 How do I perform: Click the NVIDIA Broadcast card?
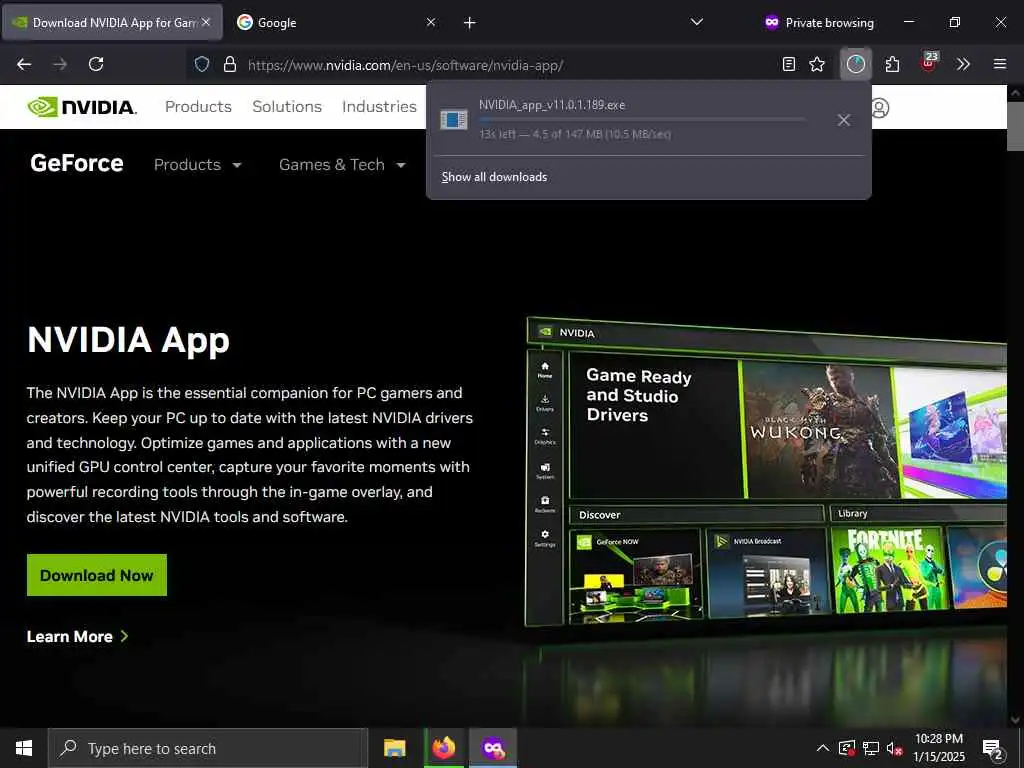[767, 573]
